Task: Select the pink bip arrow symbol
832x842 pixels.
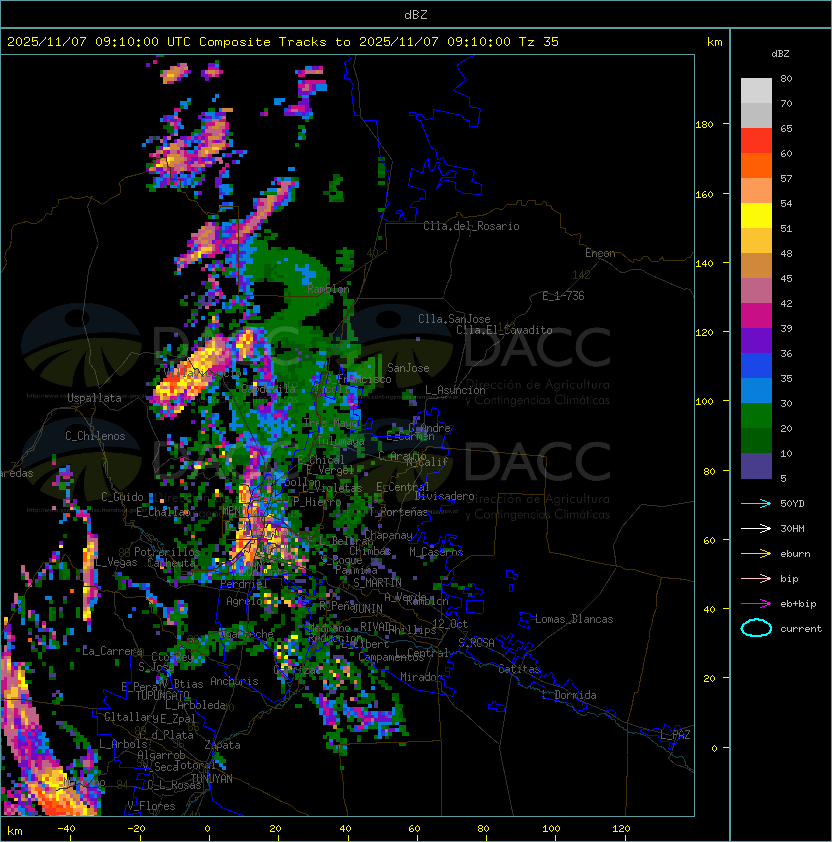Action: (756, 578)
